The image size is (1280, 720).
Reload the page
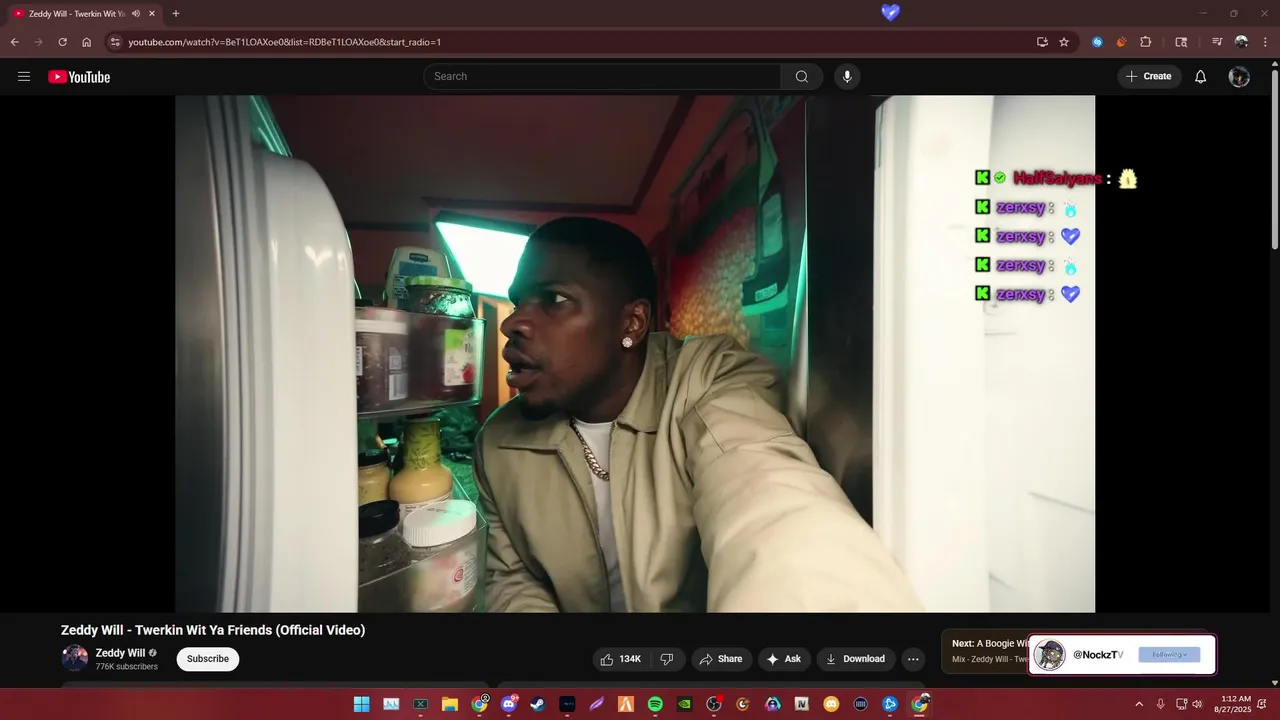pyautogui.click(x=63, y=42)
